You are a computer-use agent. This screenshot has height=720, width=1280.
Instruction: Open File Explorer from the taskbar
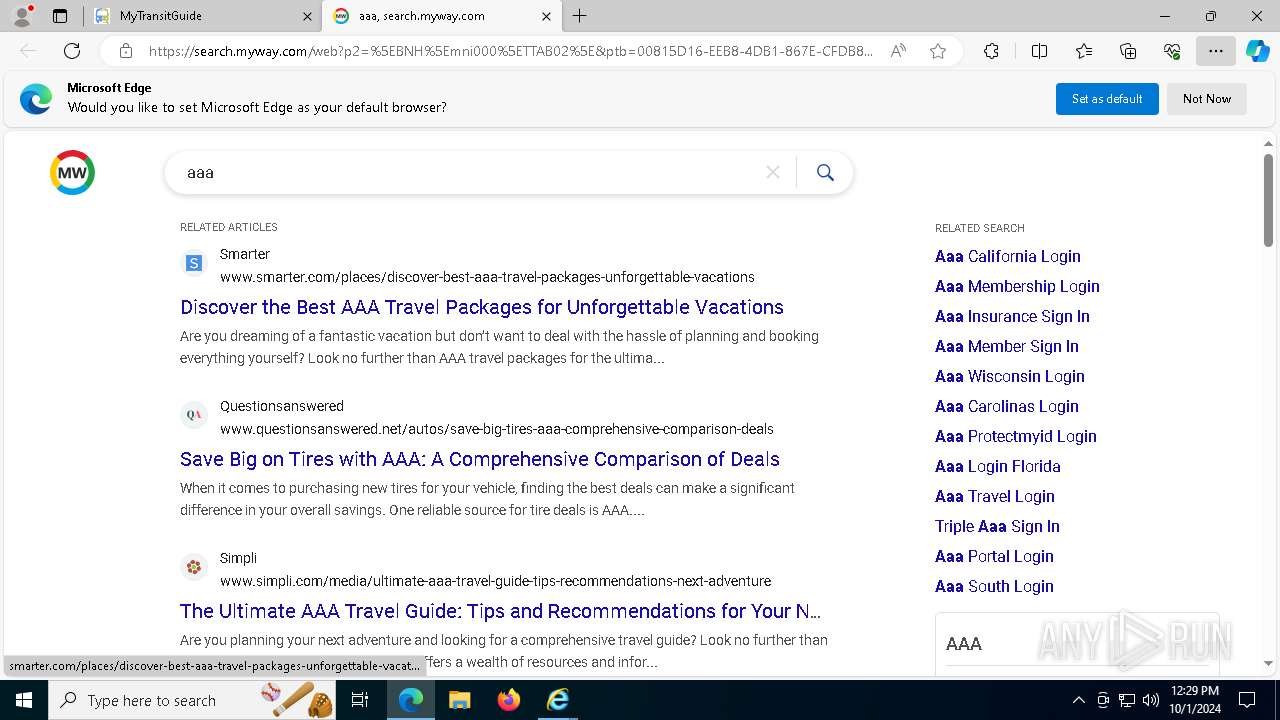[x=459, y=700]
